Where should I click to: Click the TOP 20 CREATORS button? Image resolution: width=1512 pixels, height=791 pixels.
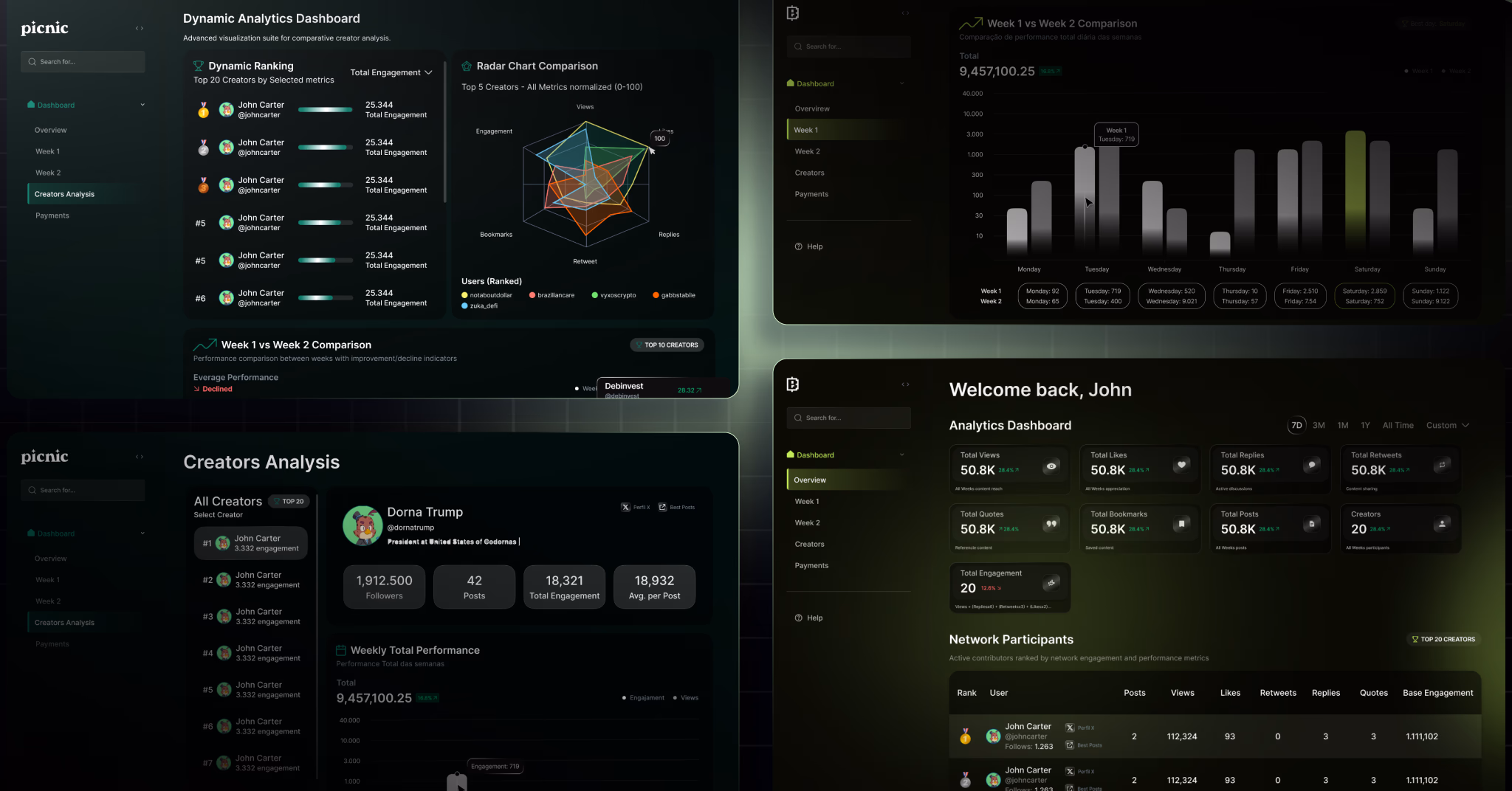tap(1443, 640)
